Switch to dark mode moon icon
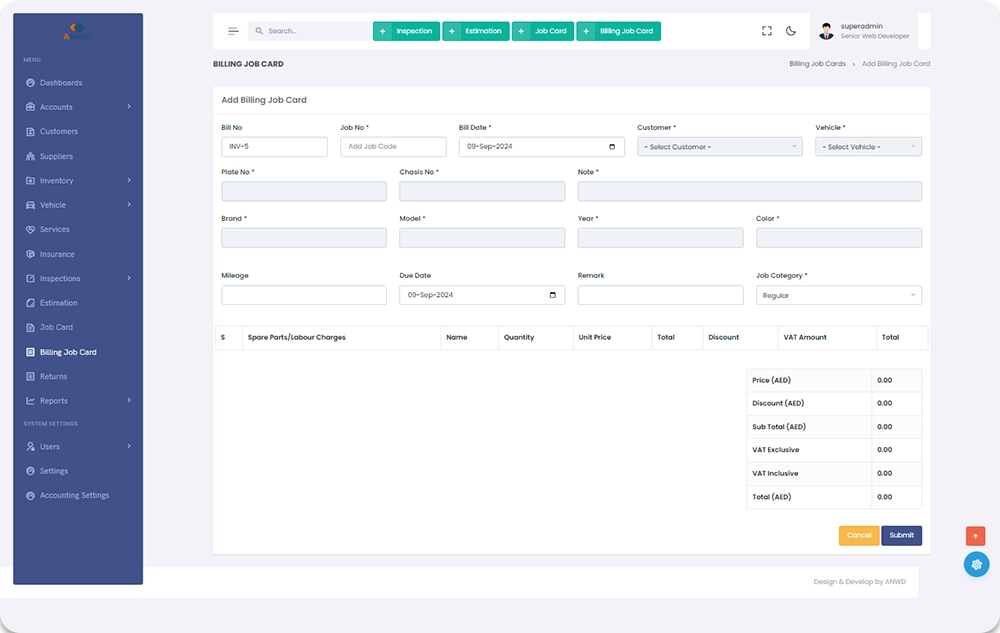Screen dimensions: 1000x633 [791, 31]
